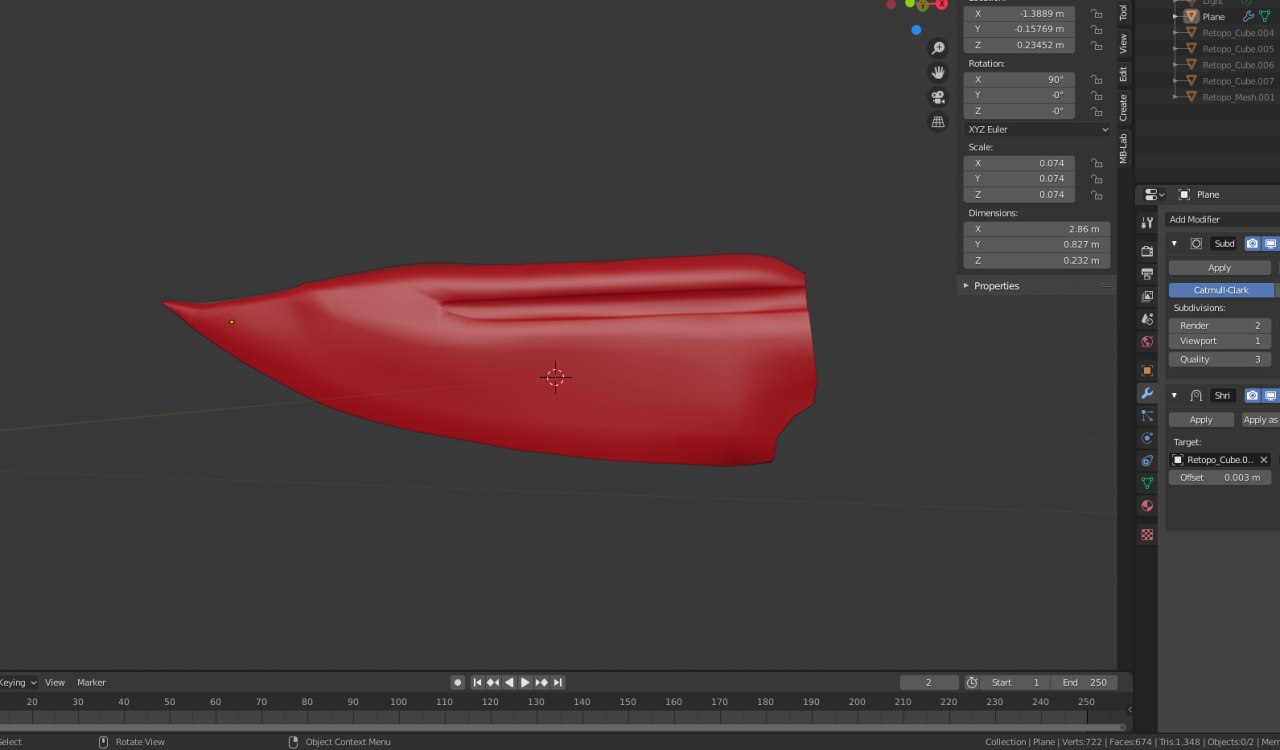Open the Modifiers wrench tab icon
This screenshot has width=1280, height=750.
click(1147, 393)
